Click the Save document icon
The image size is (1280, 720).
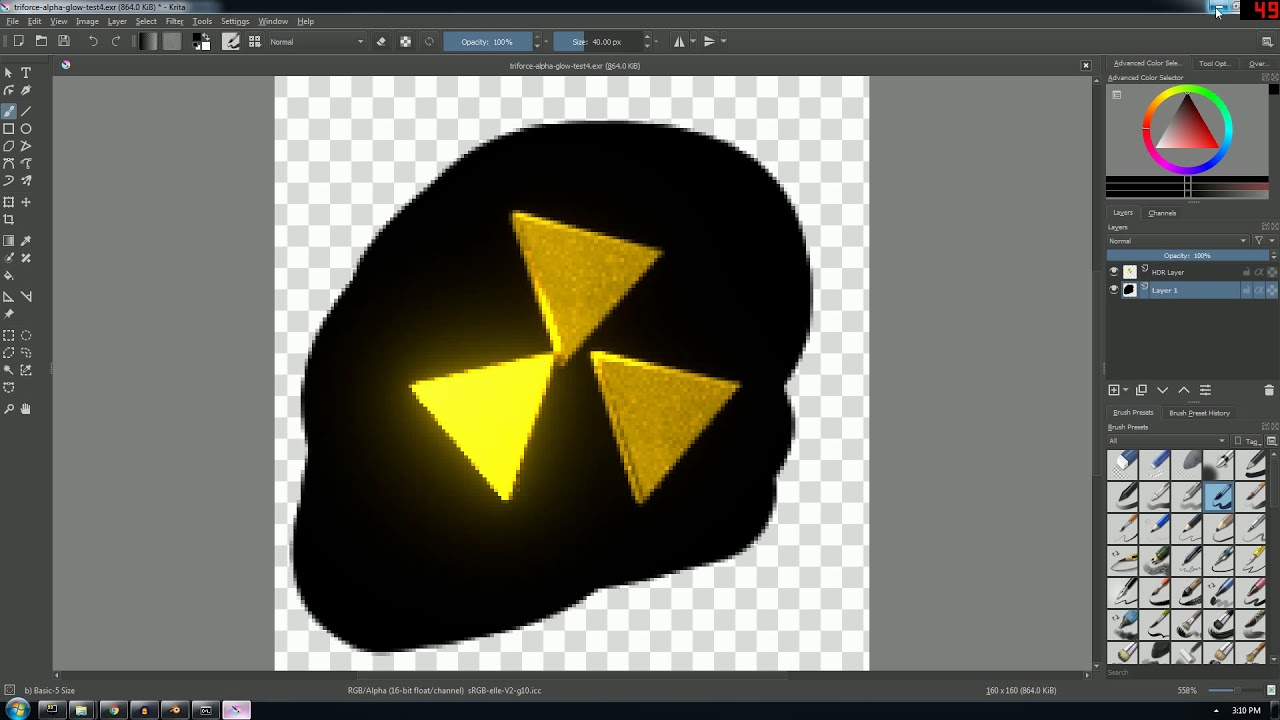64,41
